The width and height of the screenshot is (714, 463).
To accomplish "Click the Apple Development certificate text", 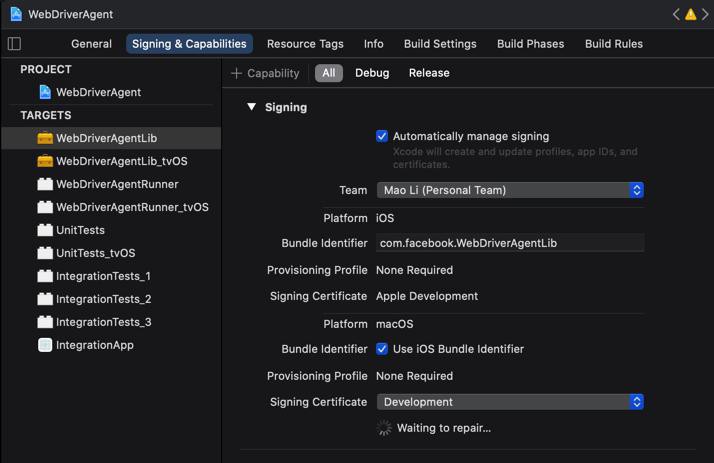I will (x=427, y=296).
